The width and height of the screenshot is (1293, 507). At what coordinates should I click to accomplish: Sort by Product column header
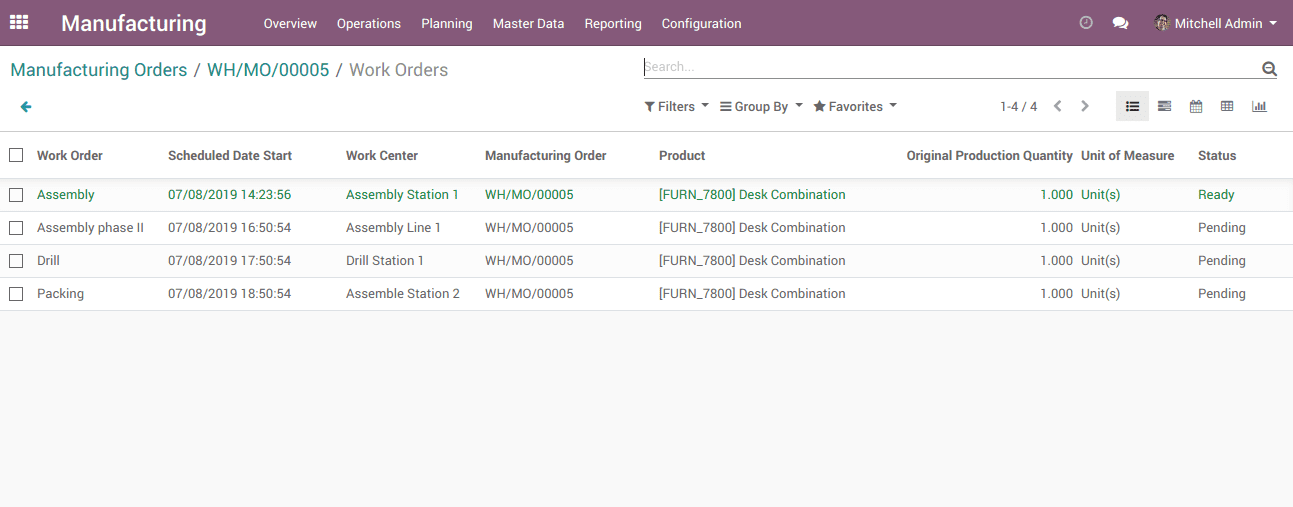682,155
